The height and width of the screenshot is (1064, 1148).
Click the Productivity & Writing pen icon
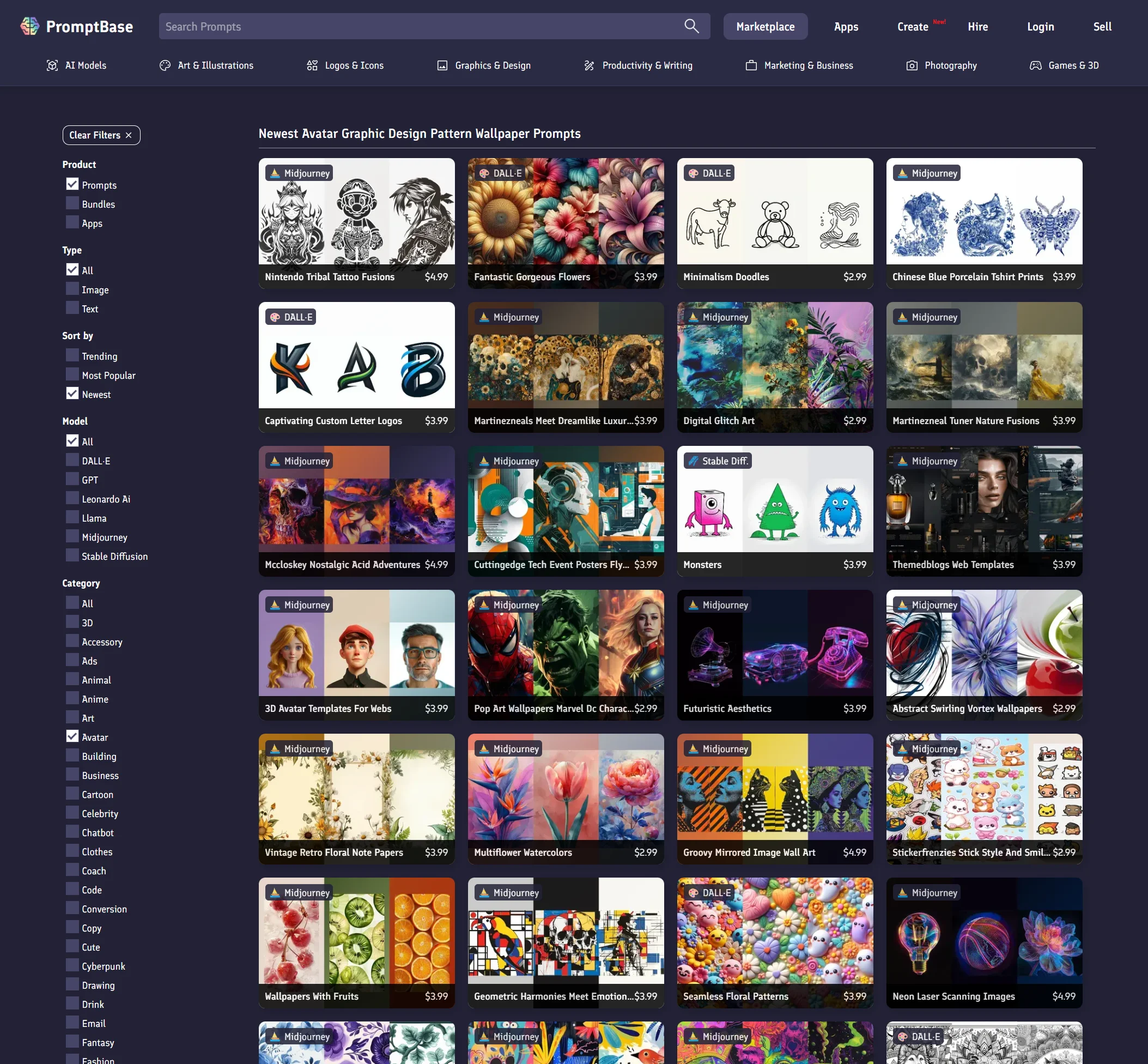pos(589,65)
